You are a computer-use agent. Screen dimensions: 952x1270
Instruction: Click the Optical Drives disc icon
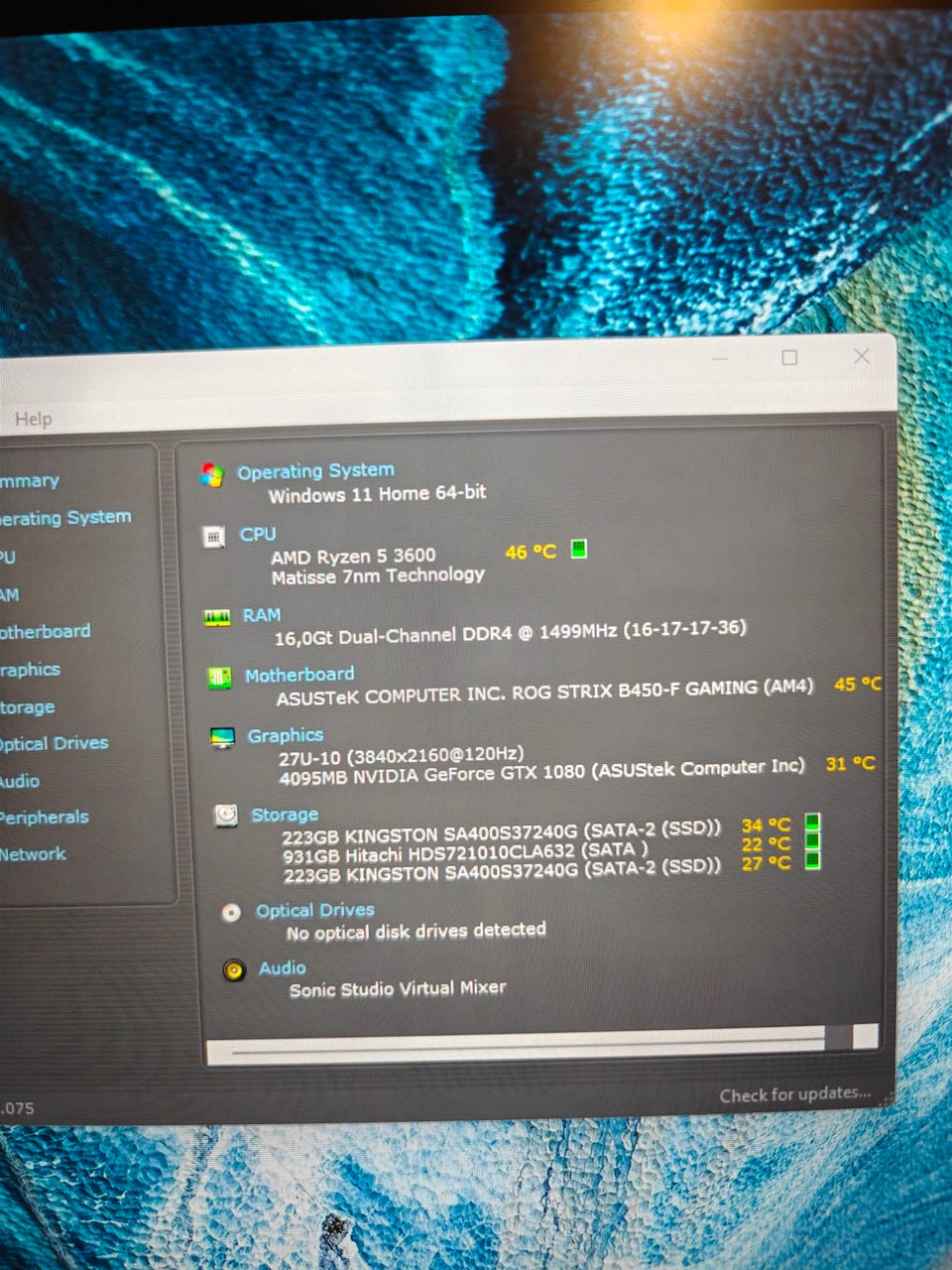[x=231, y=913]
